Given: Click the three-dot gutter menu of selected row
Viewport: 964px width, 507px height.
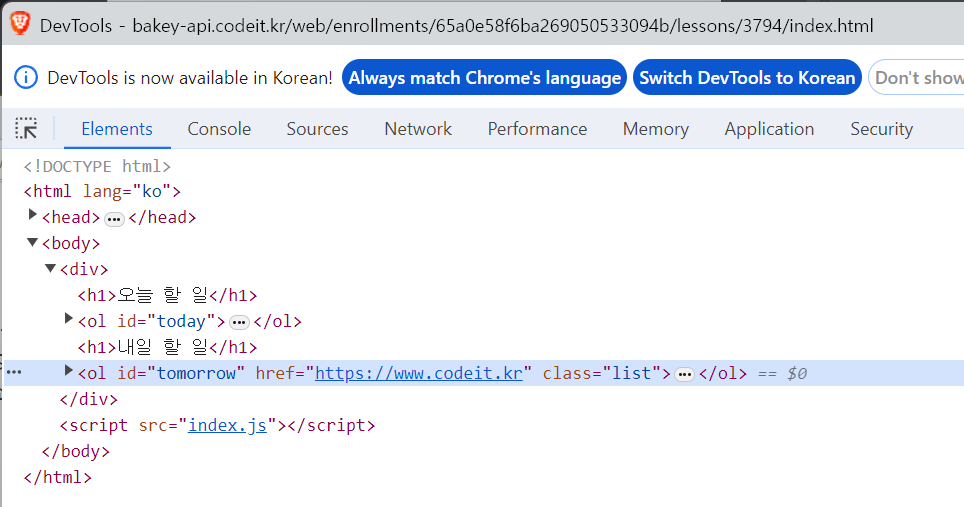Looking at the screenshot, I should (x=14, y=372).
